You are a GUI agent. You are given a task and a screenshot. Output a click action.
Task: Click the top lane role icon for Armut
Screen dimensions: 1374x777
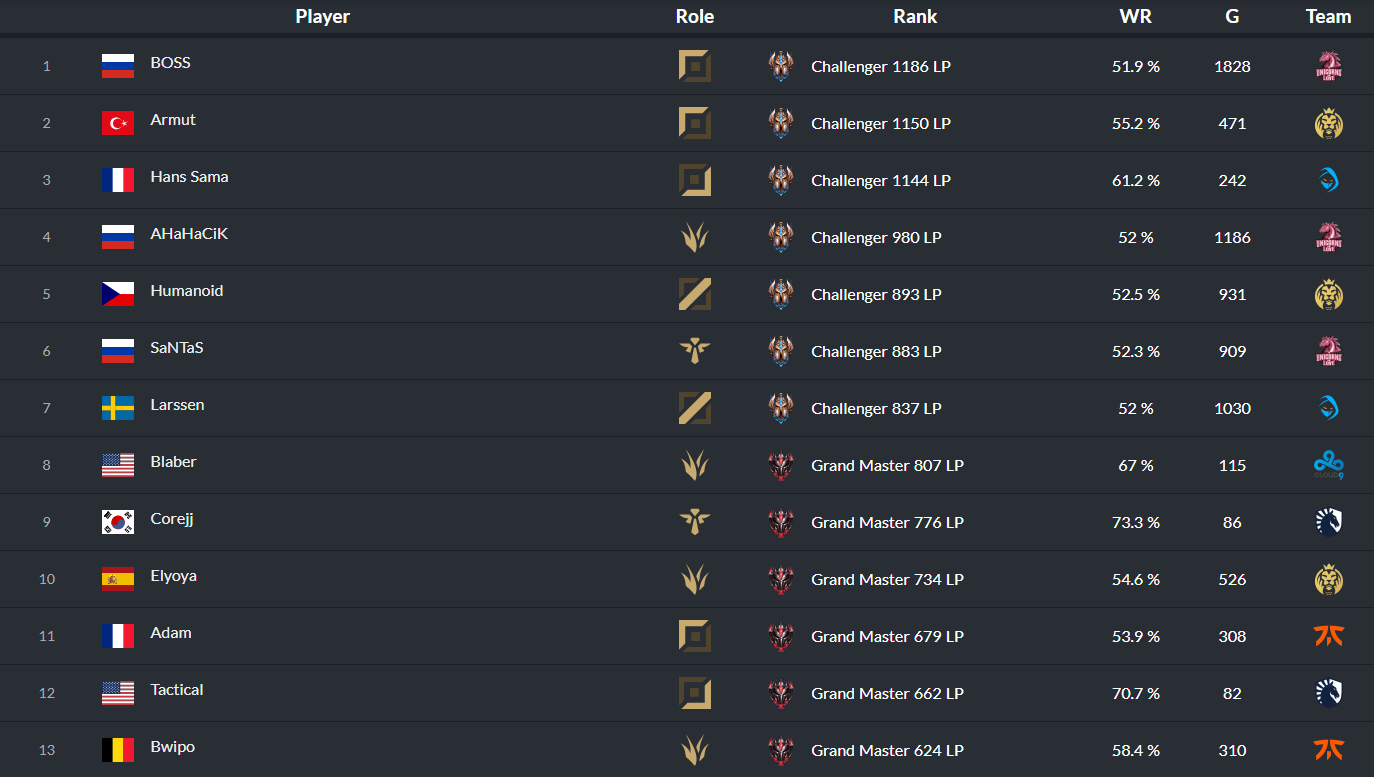point(695,123)
